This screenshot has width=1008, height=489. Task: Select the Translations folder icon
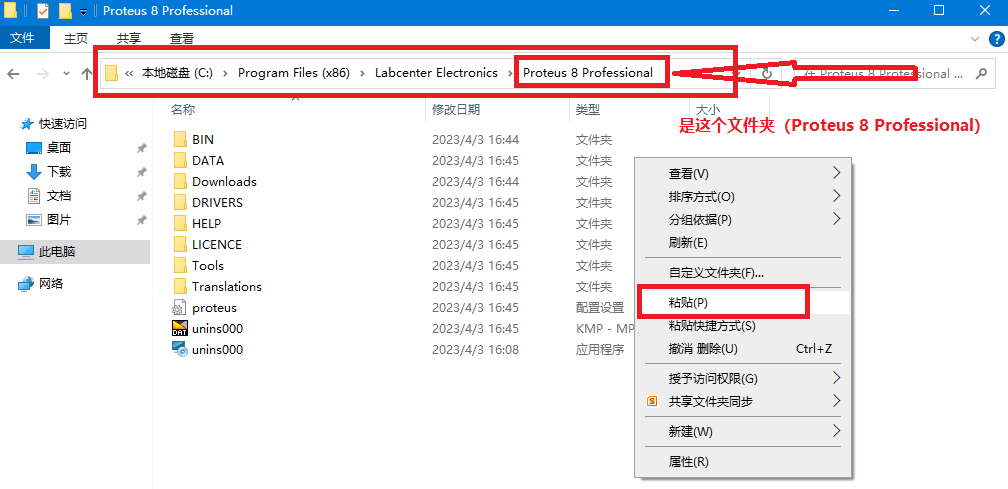click(x=180, y=287)
